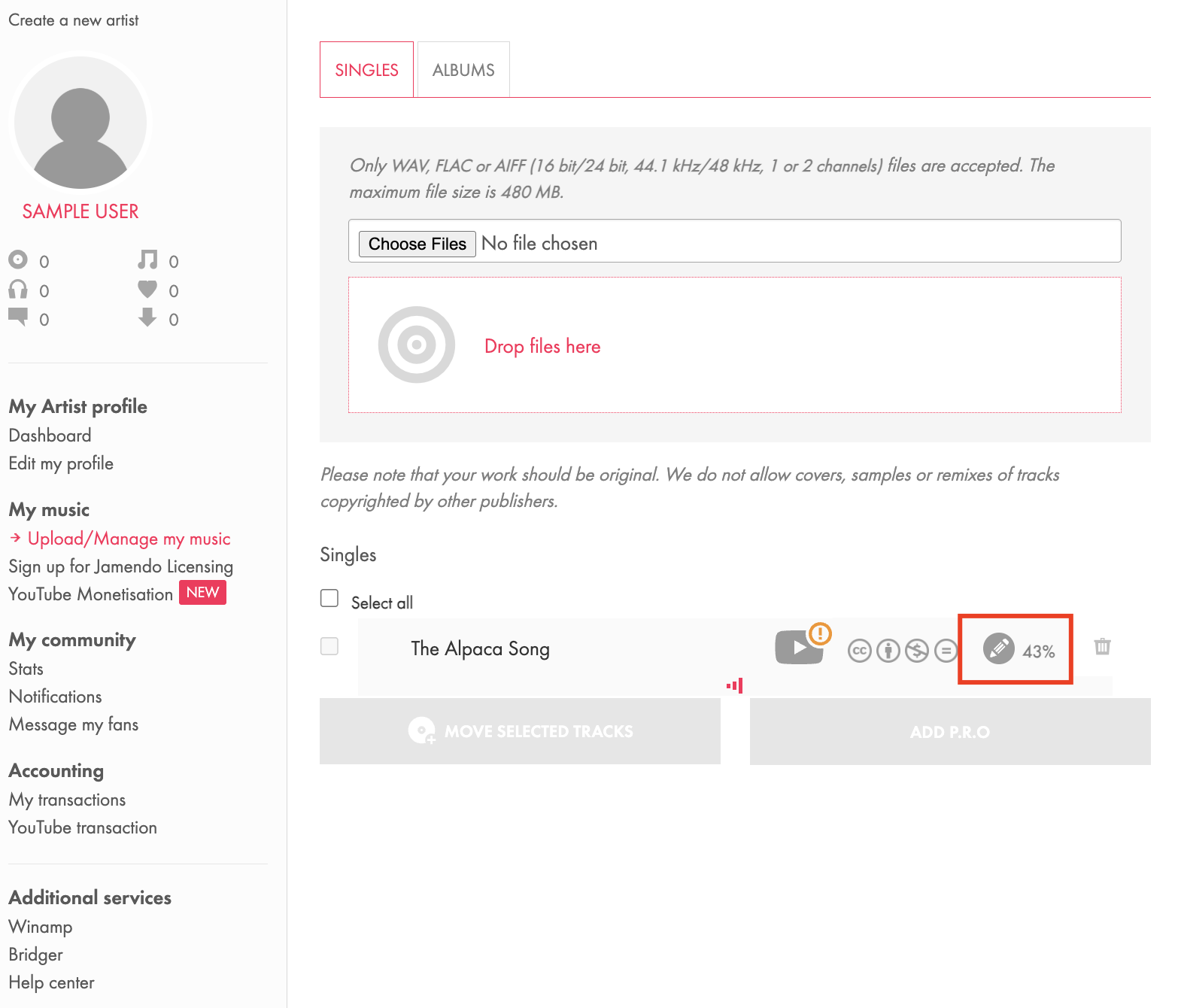Viewport: 1181px width, 1008px height.
Task: Click the download arrow stat icon
Action: 147,317
